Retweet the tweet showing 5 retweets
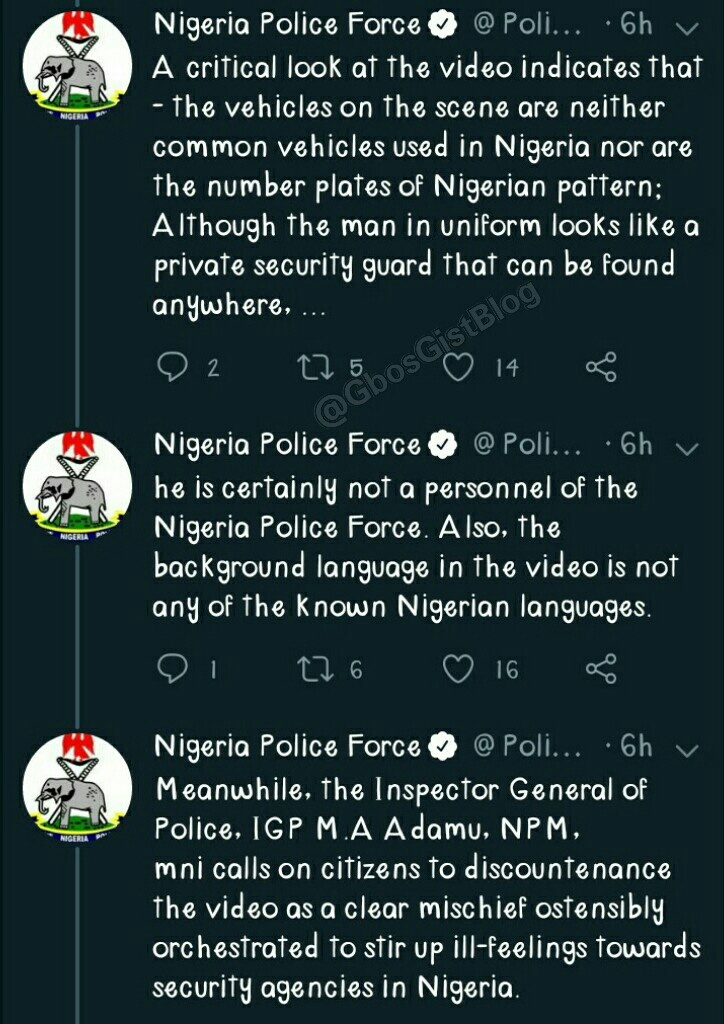The height and width of the screenshot is (1024, 724). pos(313,368)
